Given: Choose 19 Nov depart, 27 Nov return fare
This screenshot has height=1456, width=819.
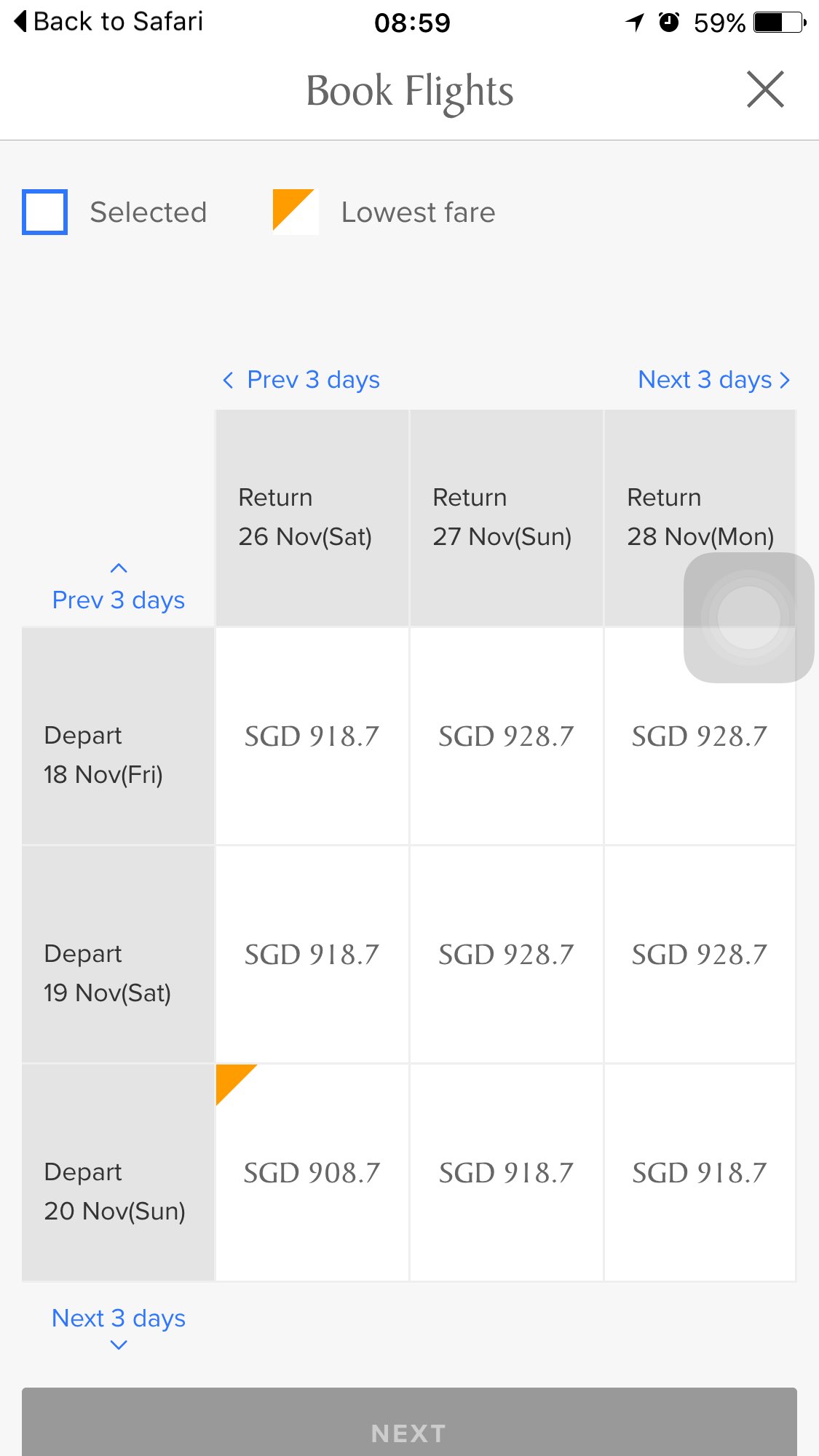Looking at the screenshot, I should (x=506, y=954).
